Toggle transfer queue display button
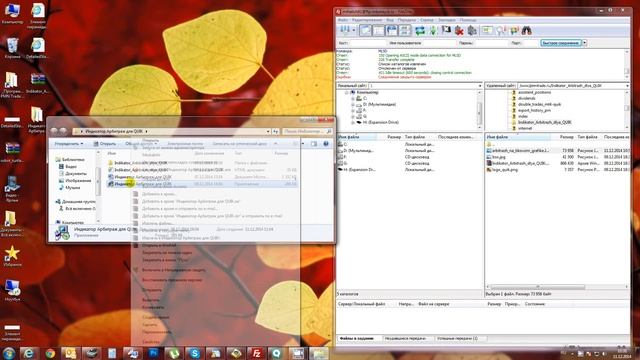The height and width of the screenshot is (360, 640). point(405,31)
